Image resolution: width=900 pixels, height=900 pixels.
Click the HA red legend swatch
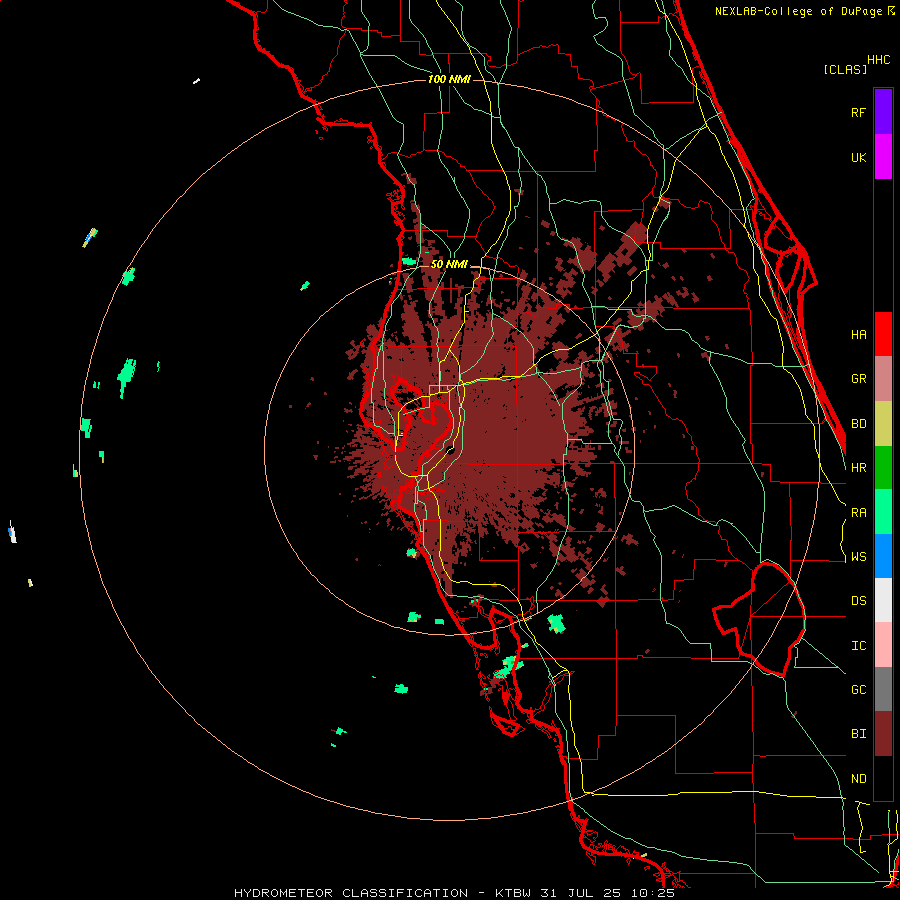click(x=883, y=334)
